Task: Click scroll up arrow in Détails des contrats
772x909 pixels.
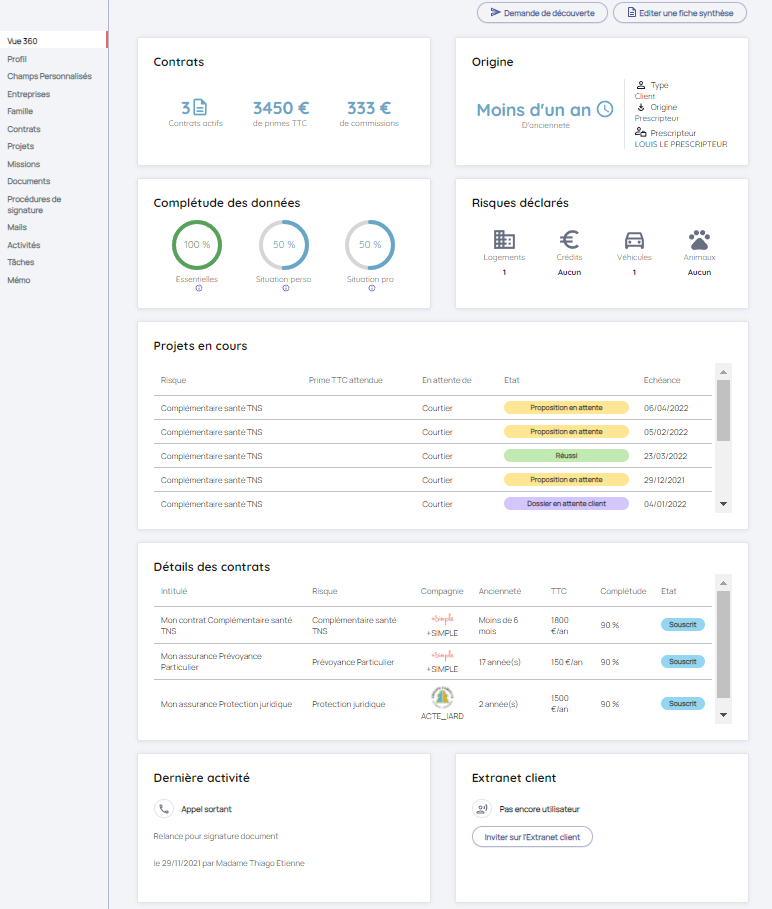Action: pos(724,582)
